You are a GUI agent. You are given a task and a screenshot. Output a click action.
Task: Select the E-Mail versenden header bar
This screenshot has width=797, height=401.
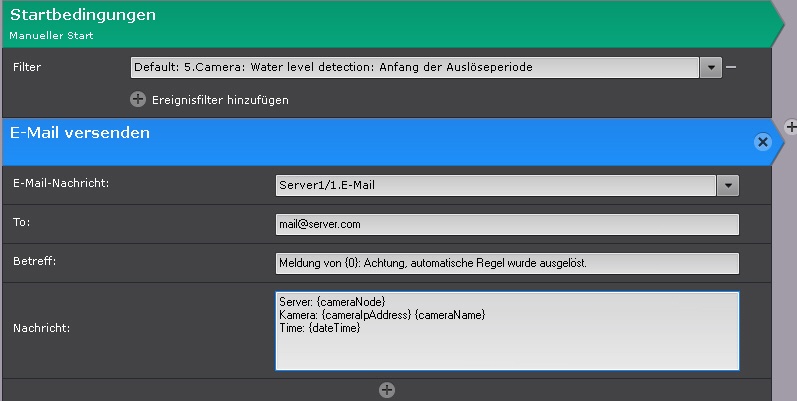370,134
